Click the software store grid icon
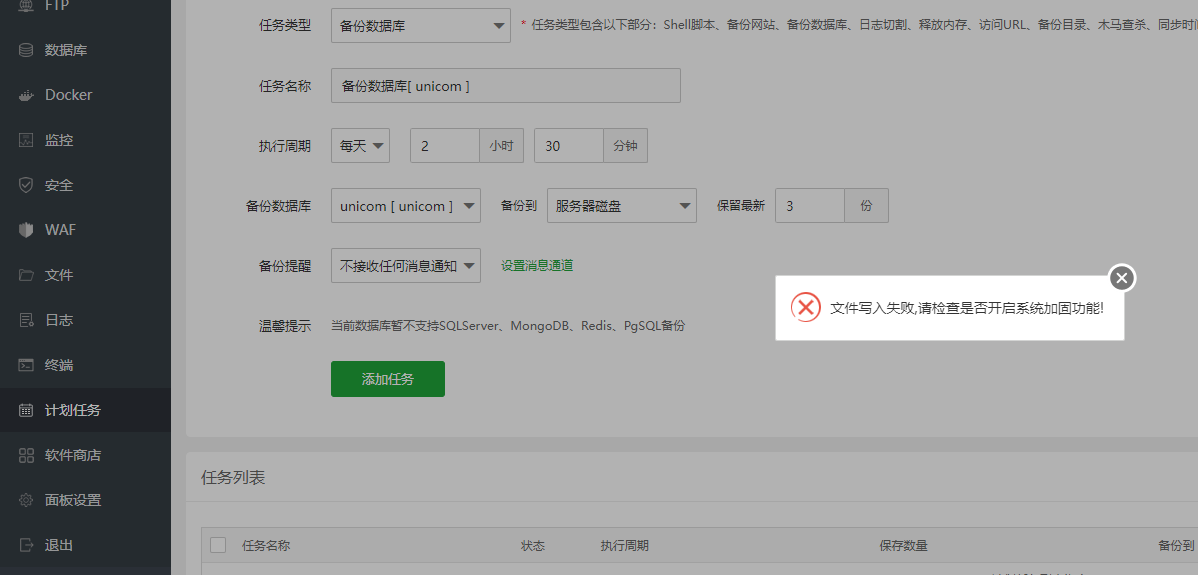Image resolution: width=1198 pixels, height=575 pixels. coord(26,455)
